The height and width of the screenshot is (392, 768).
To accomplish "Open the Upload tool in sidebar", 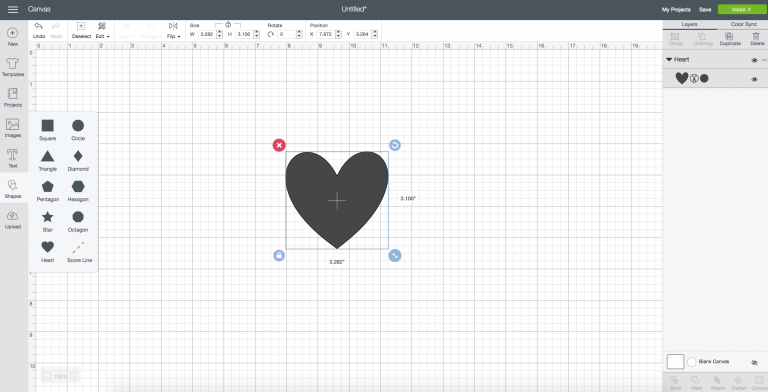I will coord(13,220).
